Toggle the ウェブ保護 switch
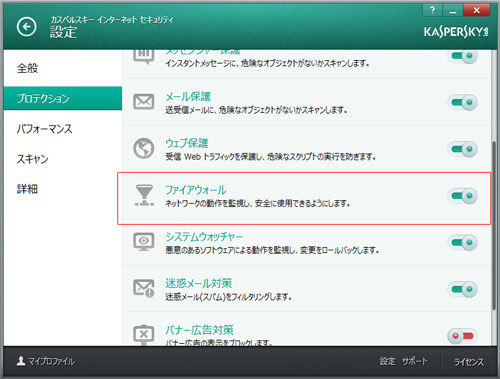Viewport: 500px width, 379px height. [463, 149]
